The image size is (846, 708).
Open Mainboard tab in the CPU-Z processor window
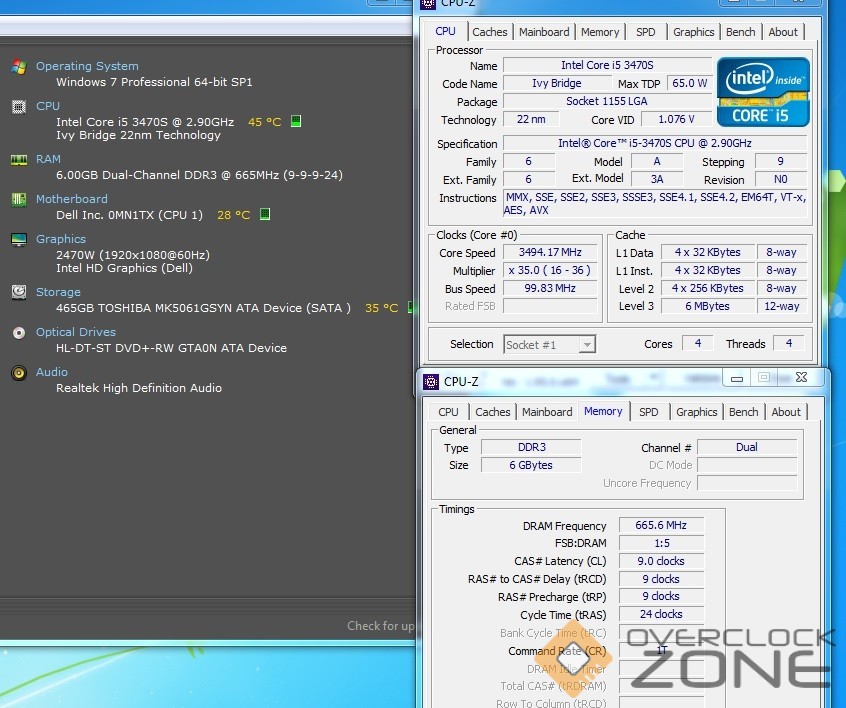tap(544, 32)
